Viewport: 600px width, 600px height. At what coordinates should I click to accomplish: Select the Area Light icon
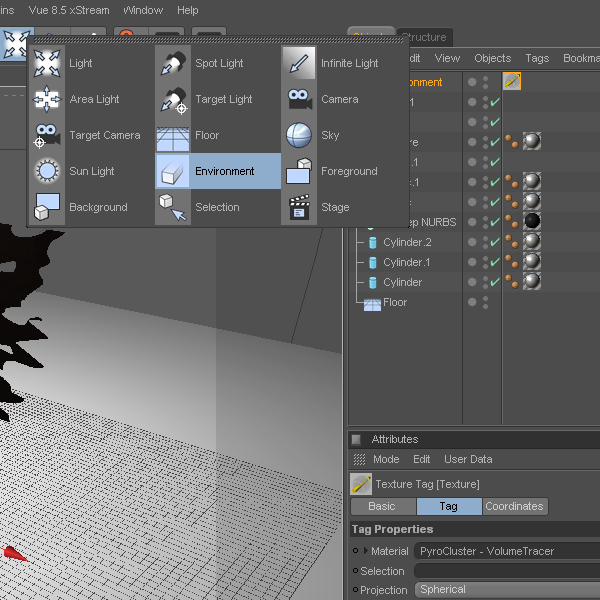(x=47, y=99)
